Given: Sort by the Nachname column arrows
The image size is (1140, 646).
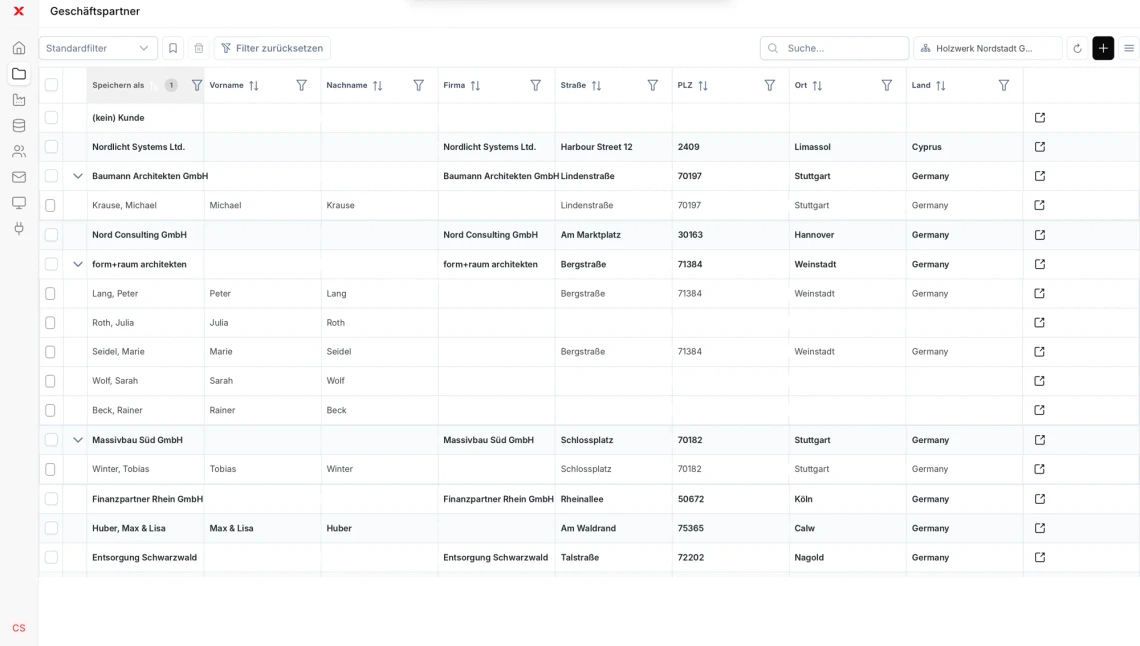Looking at the screenshot, I should coord(378,86).
